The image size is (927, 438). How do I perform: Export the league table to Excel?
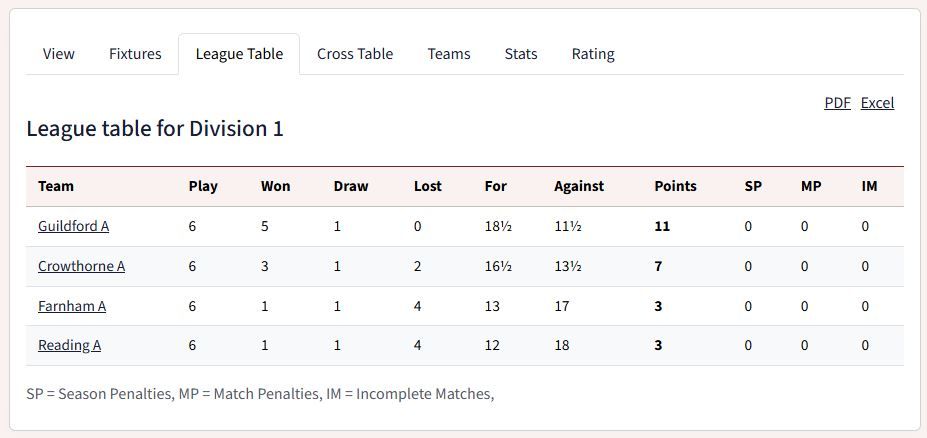[x=877, y=103]
